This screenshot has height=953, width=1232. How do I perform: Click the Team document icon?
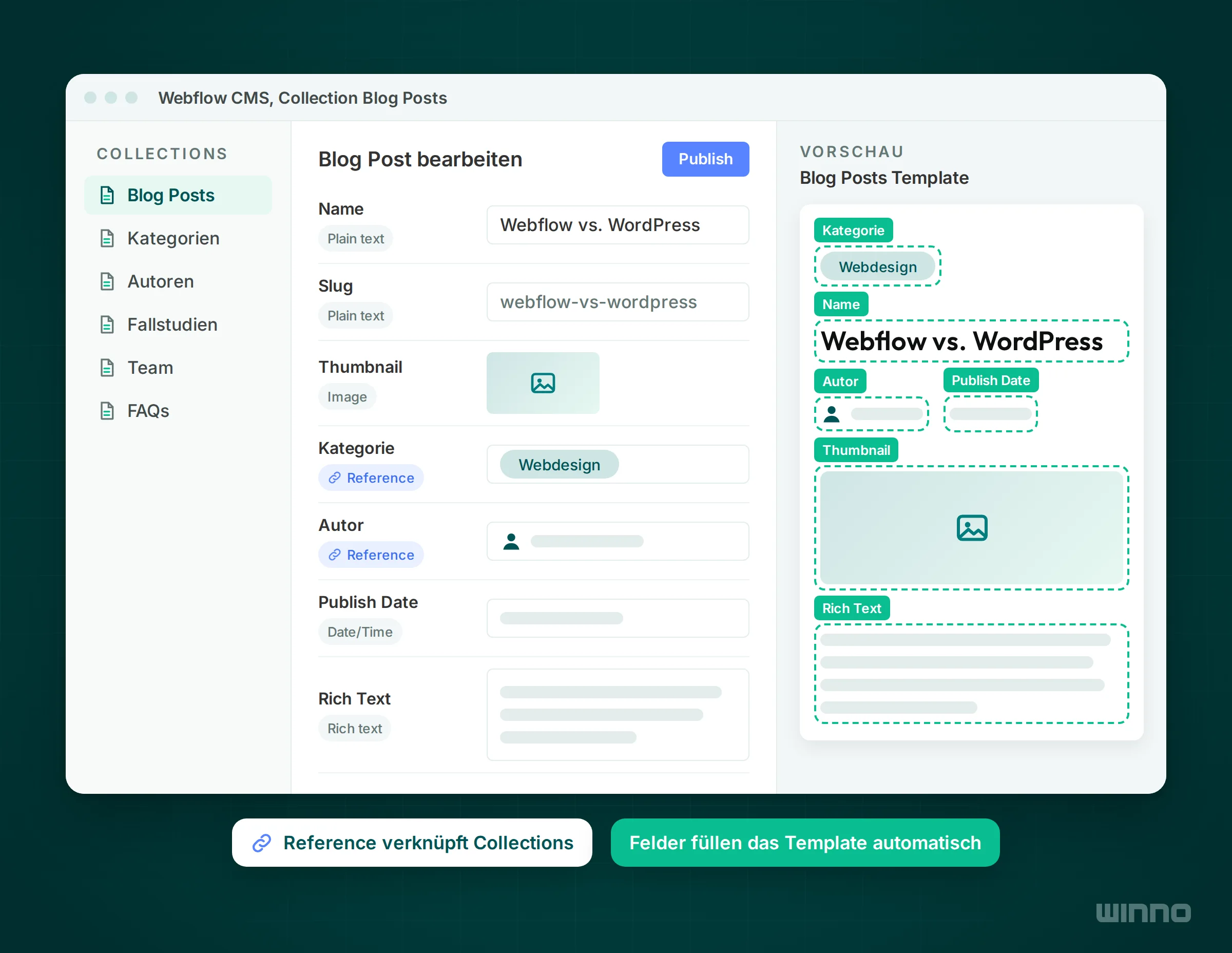pyautogui.click(x=107, y=367)
